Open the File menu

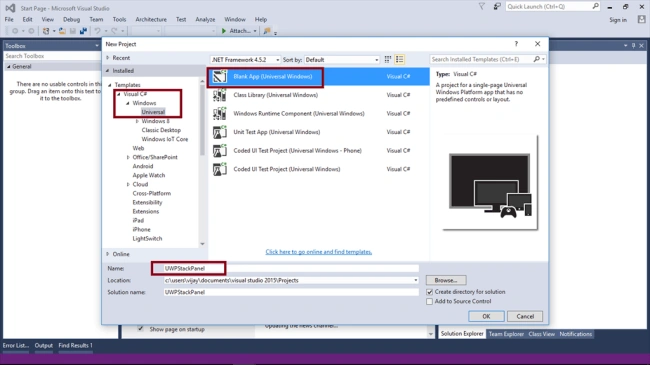click(9, 19)
